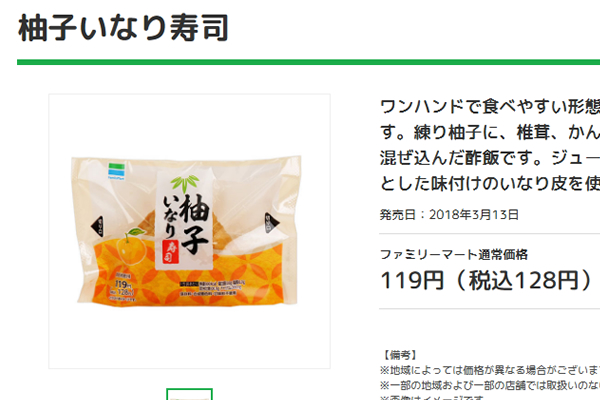
Task: Click the note about stores not carrying item
Action: (x=490, y=385)
